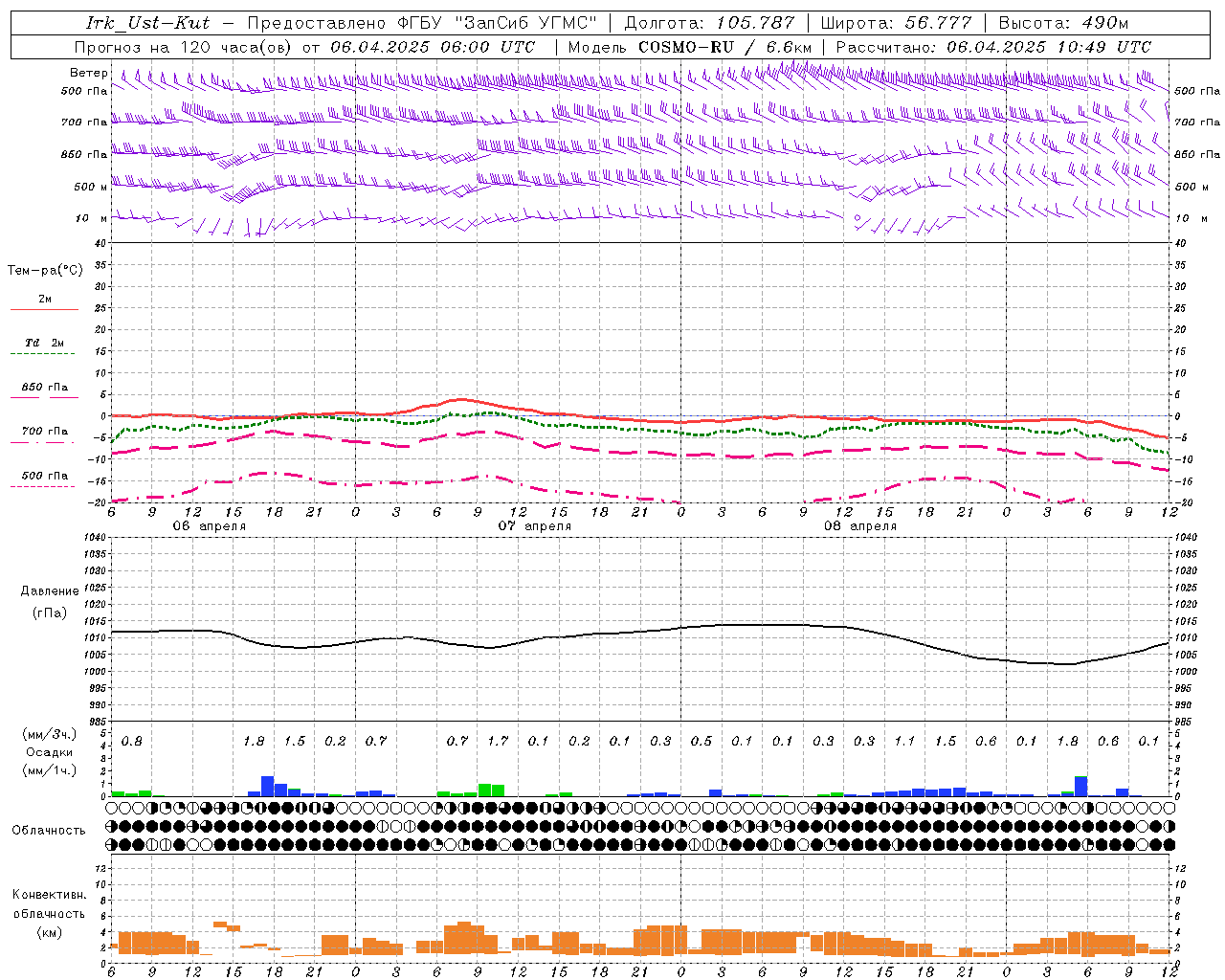Image resolution: width=1225 pixels, height=980 pixels.
Task: Click the 0.8 precipitation total
Action: point(131,742)
